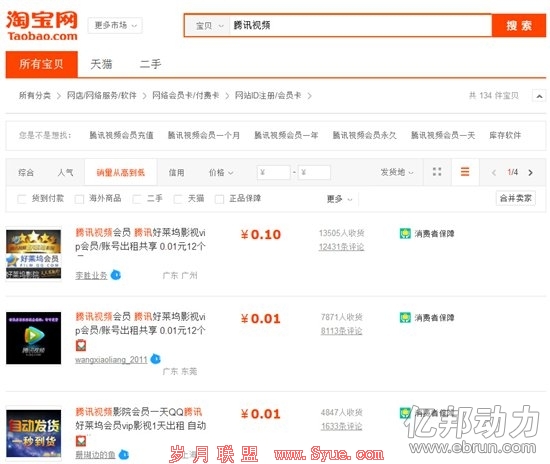Click Wangwang chat icon on third listing
The width and height of the screenshot is (550, 464).
(x=123, y=455)
